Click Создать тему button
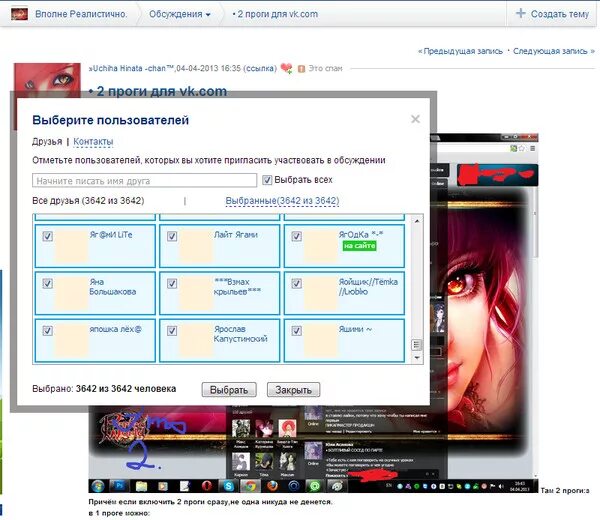600x520 pixels. pos(552,14)
